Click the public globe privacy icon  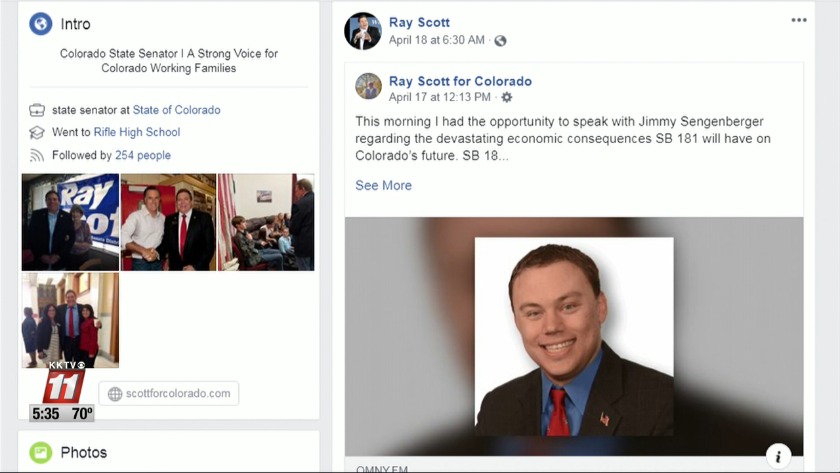500,41
